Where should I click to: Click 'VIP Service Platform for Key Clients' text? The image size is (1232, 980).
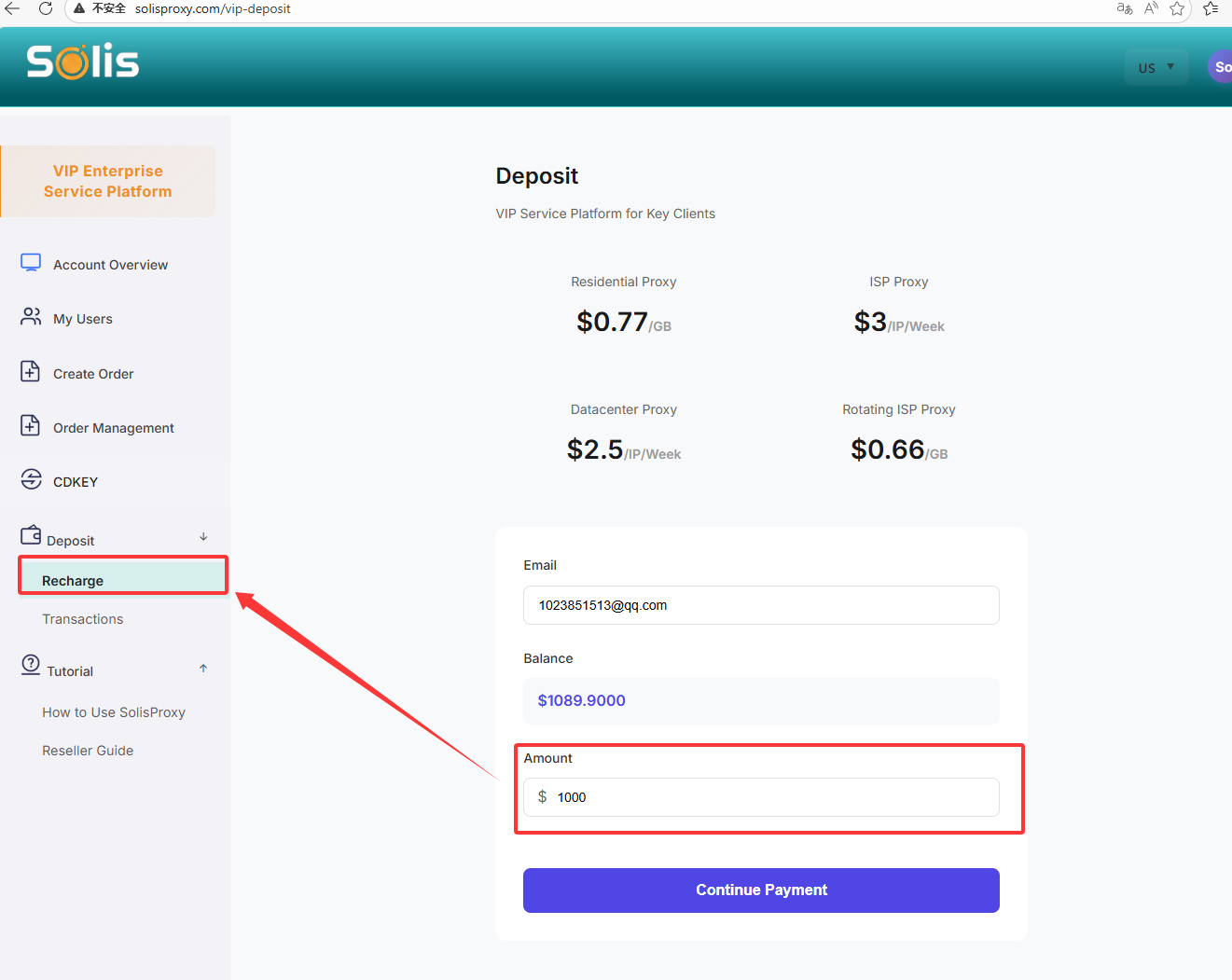pos(605,214)
